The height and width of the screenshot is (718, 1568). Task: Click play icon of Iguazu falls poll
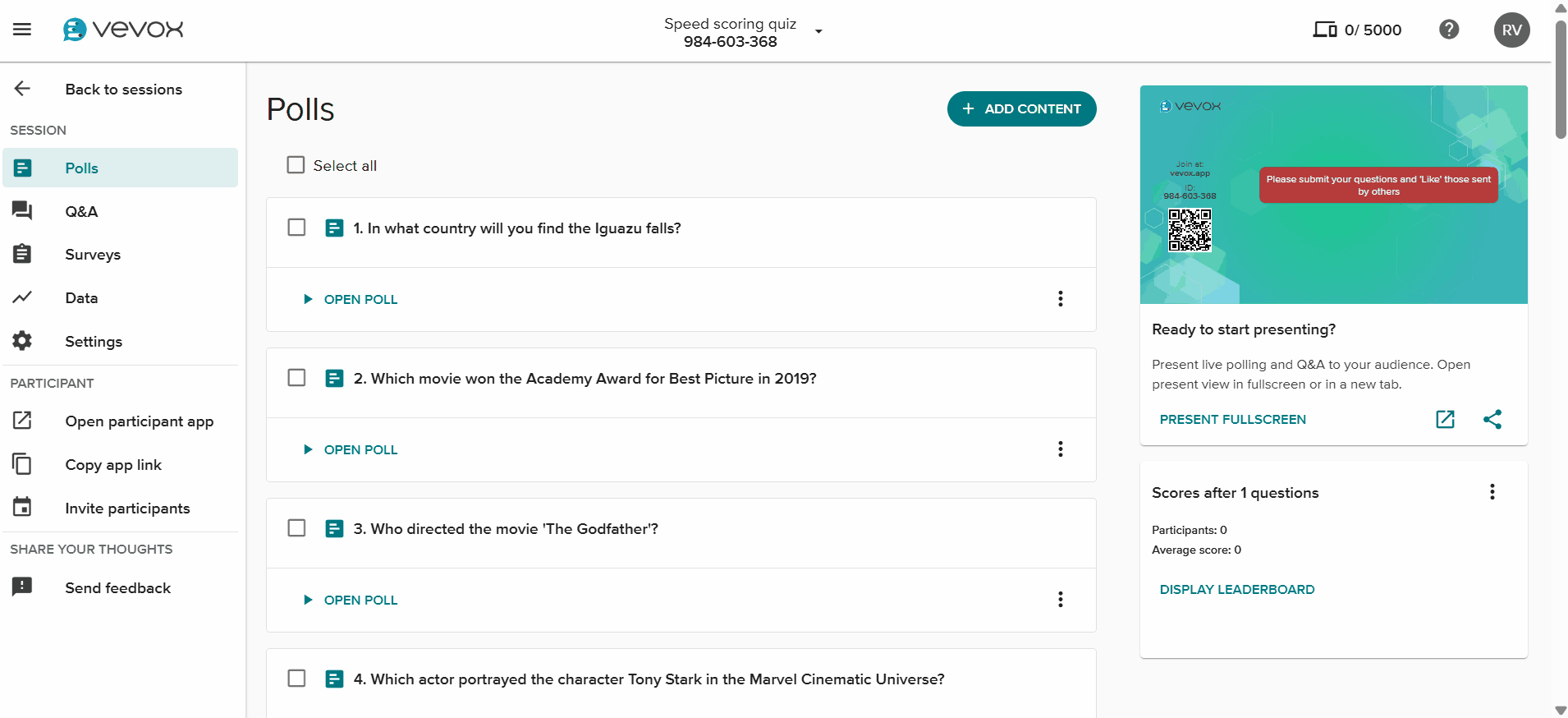(308, 299)
